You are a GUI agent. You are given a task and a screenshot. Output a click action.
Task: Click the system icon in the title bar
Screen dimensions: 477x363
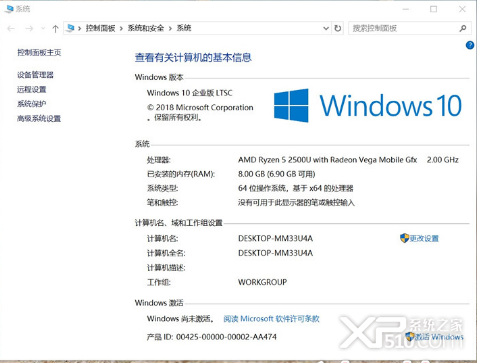coord(9,9)
